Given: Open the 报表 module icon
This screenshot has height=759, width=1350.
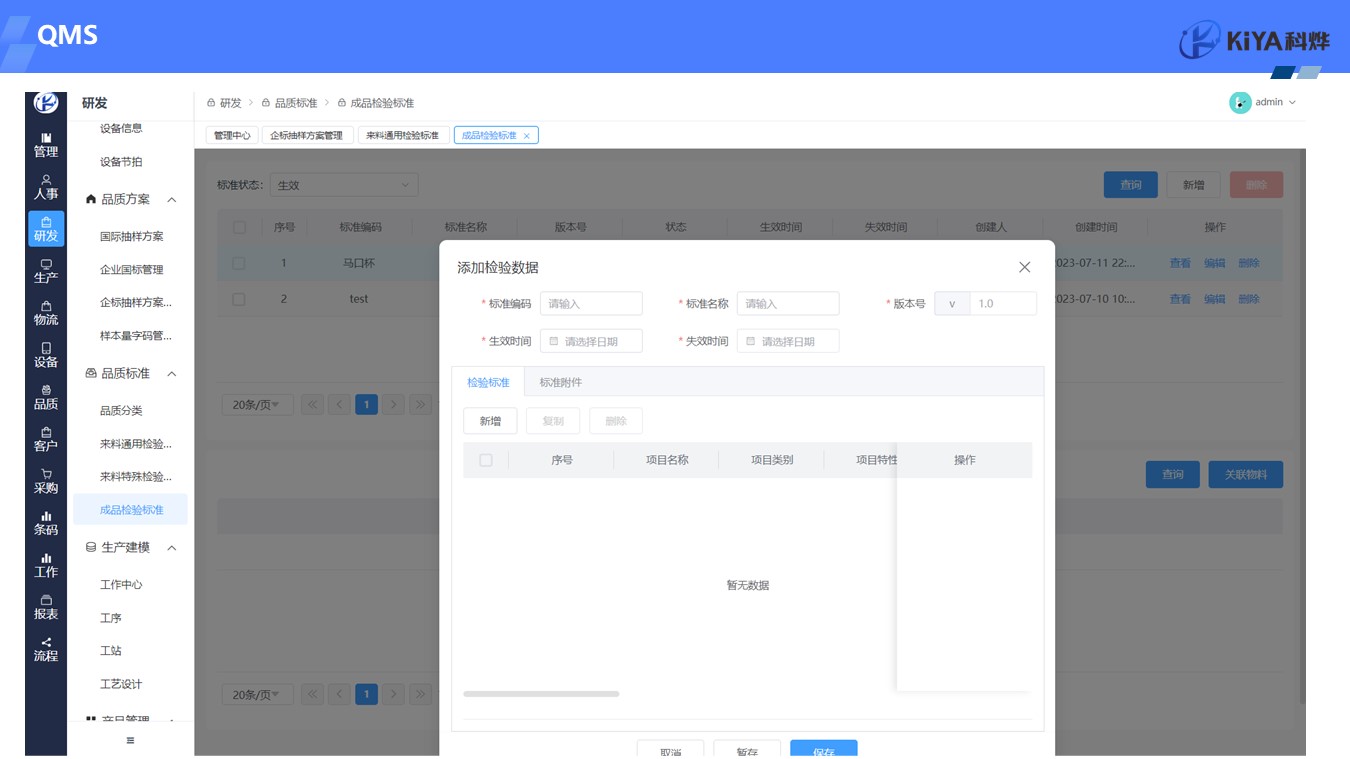Looking at the screenshot, I should [46, 607].
